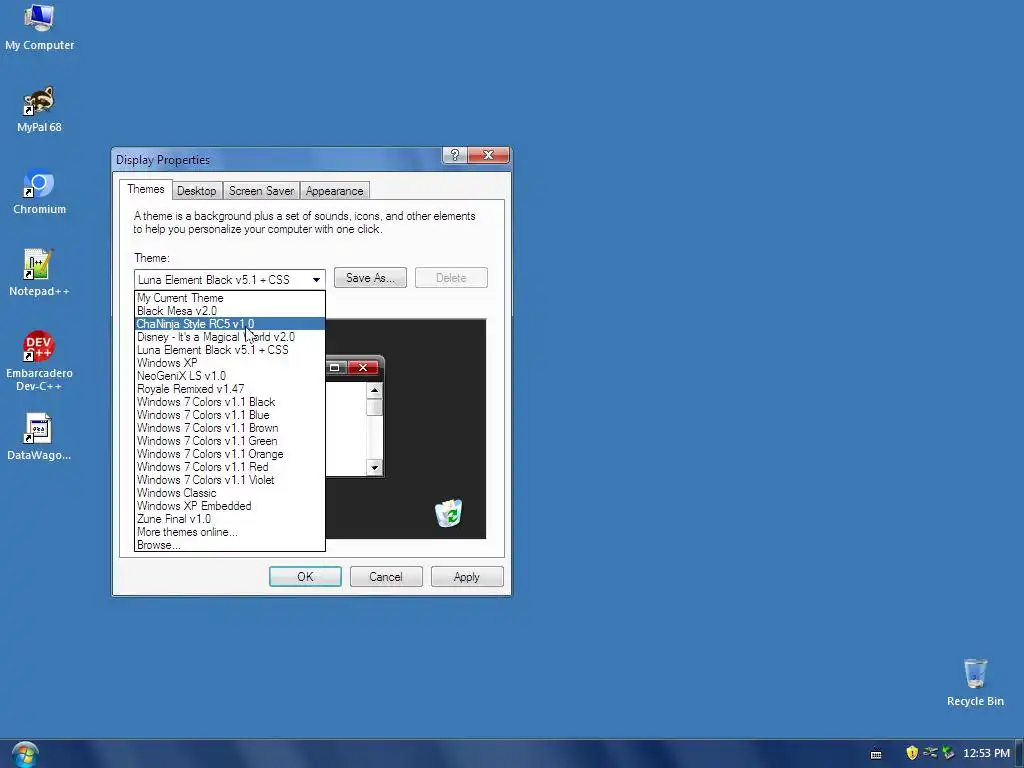This screenshot has width=1024, height=768.
Task: Select the Embarcadero Dev-C++ desktop icon
Action: 39,360
